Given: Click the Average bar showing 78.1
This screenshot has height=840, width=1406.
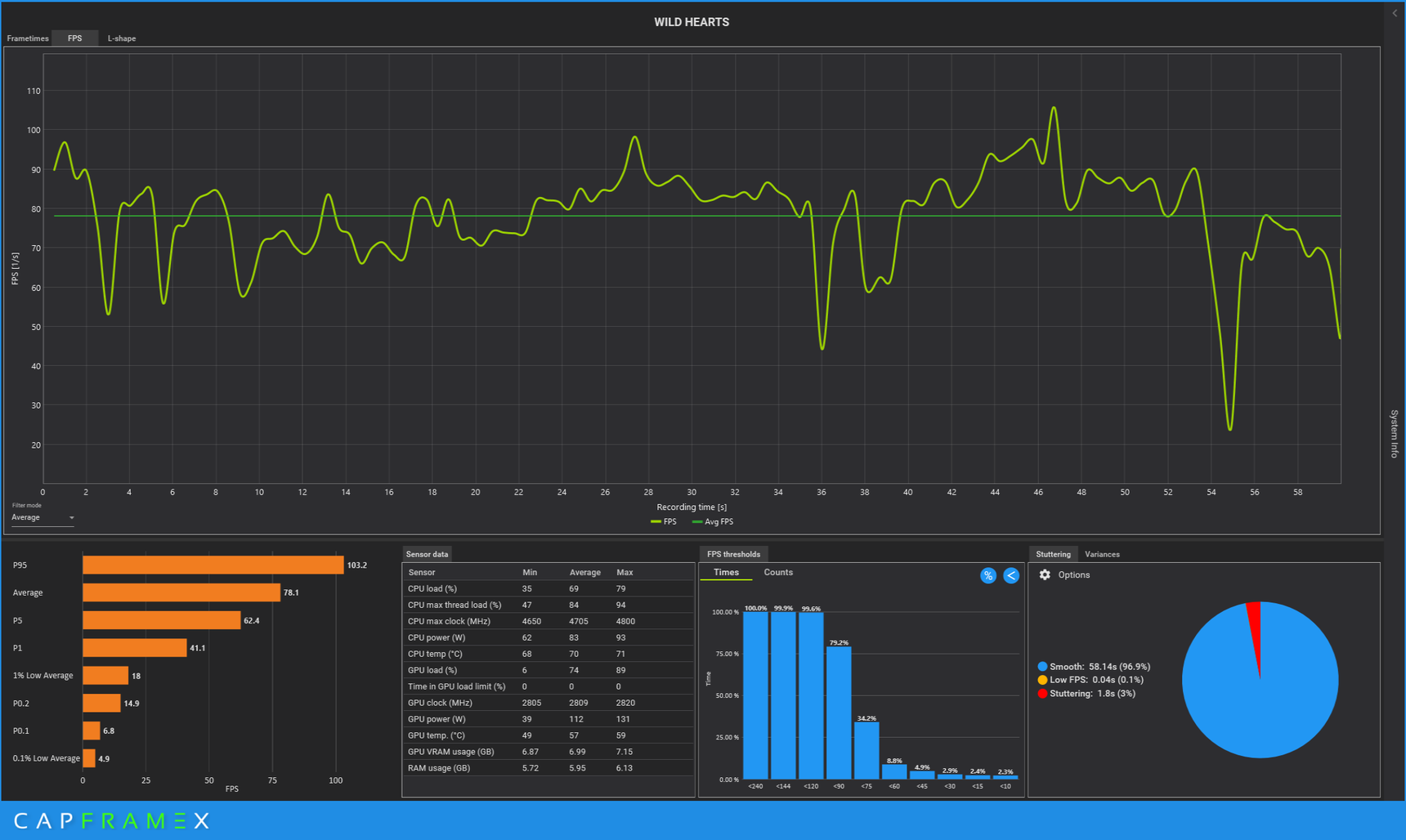Looking at the screenshot, I should click(x=181, y=592).
